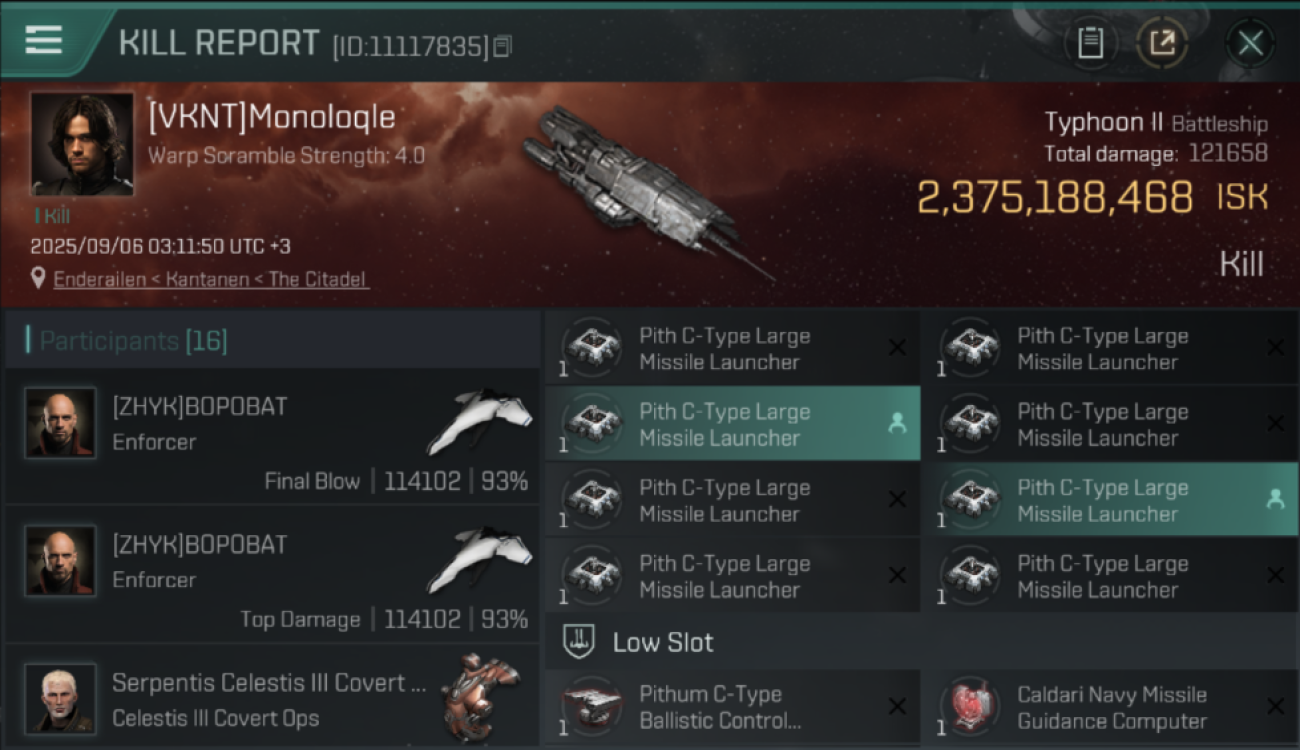Image resolution: width=1300 pixels, height=750 pixels.
Task: Open the hamburger menu
Action: click(44, 40)
